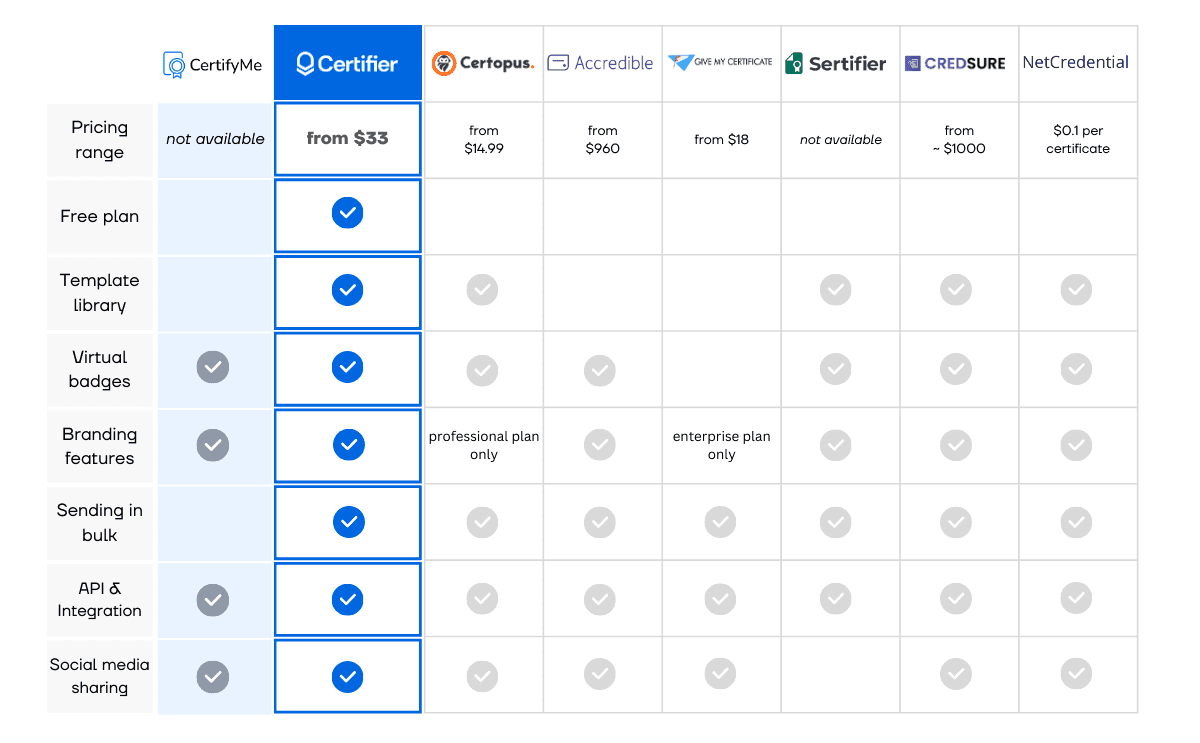Click the 'enterprise plan only' cell

(721, 445)
